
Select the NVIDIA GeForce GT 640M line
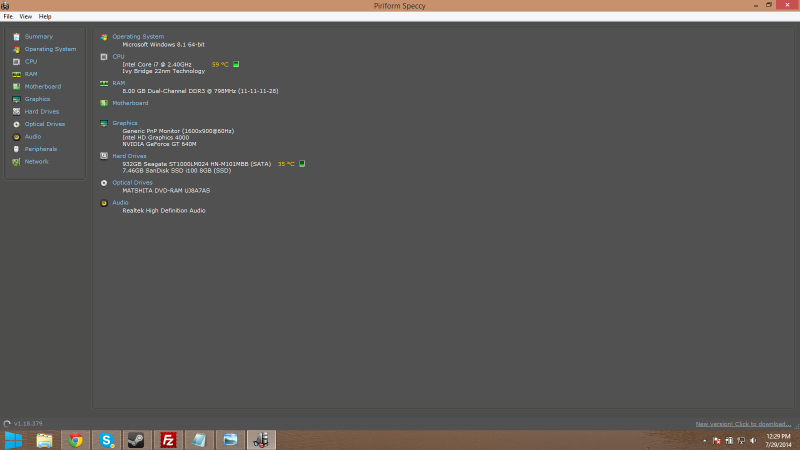coord(159,144)
